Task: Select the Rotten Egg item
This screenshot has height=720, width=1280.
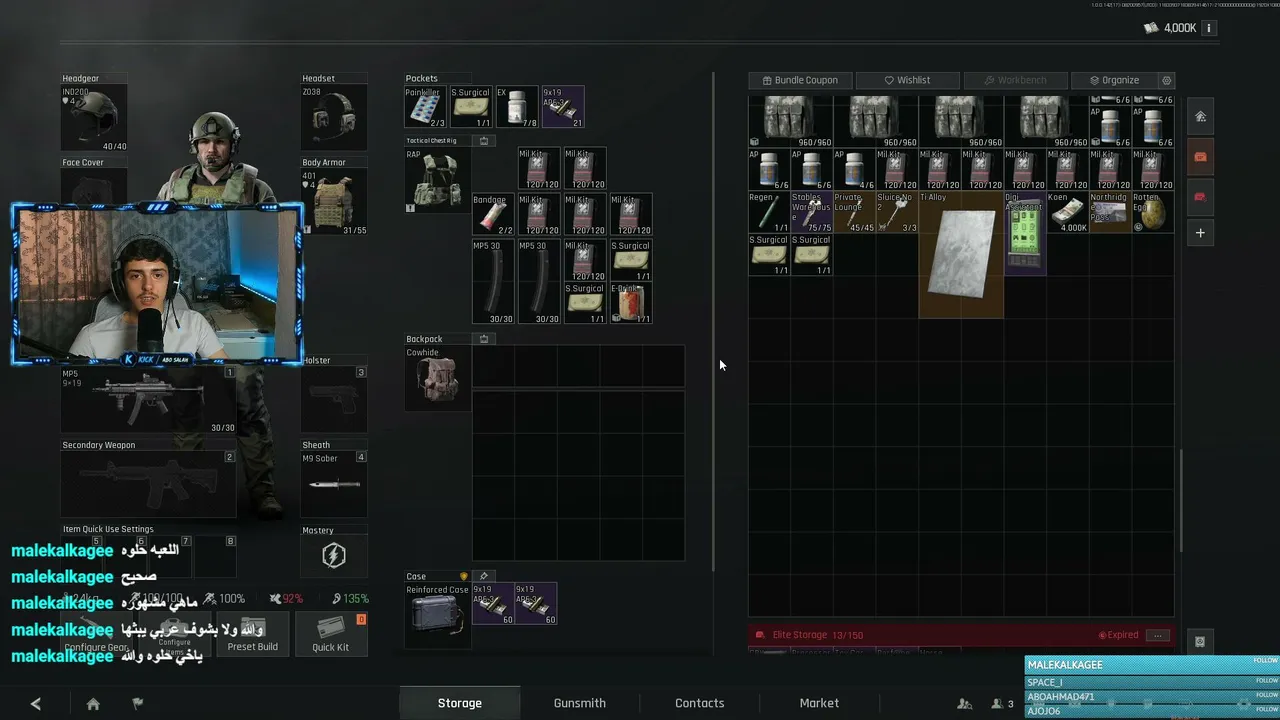Action: click(x=1153, y=212)
